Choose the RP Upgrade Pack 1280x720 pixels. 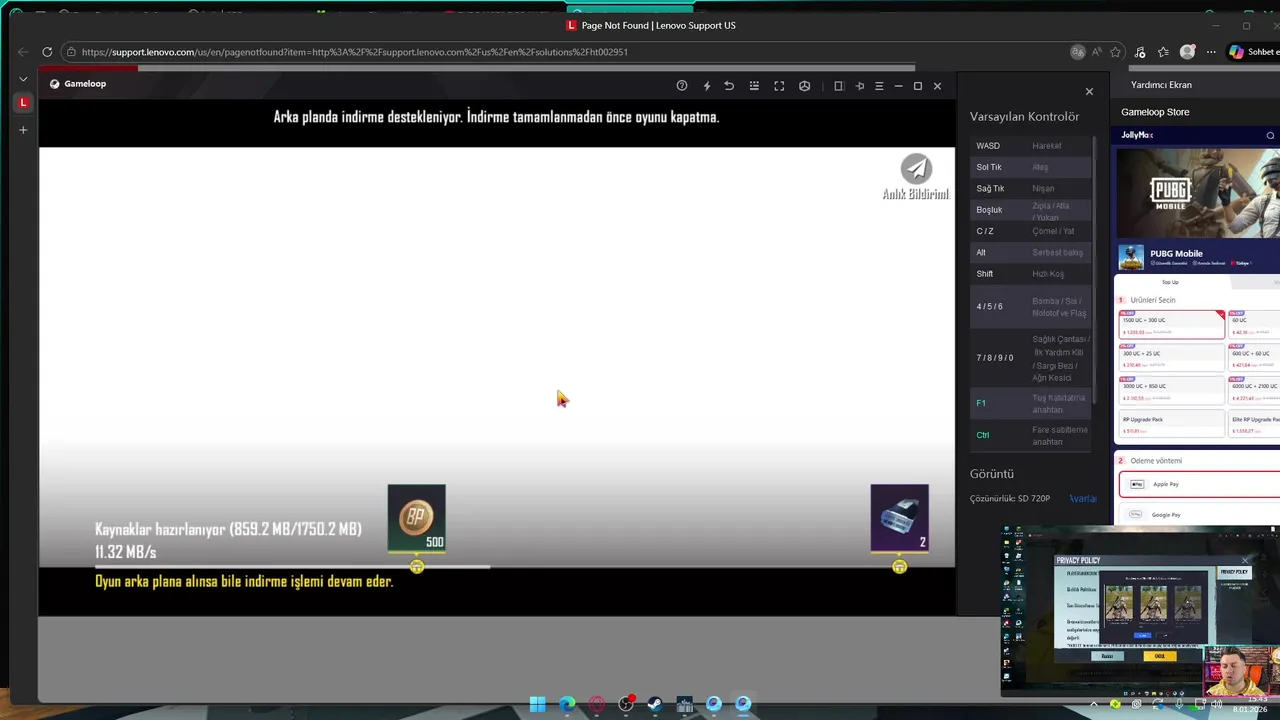1171,424
